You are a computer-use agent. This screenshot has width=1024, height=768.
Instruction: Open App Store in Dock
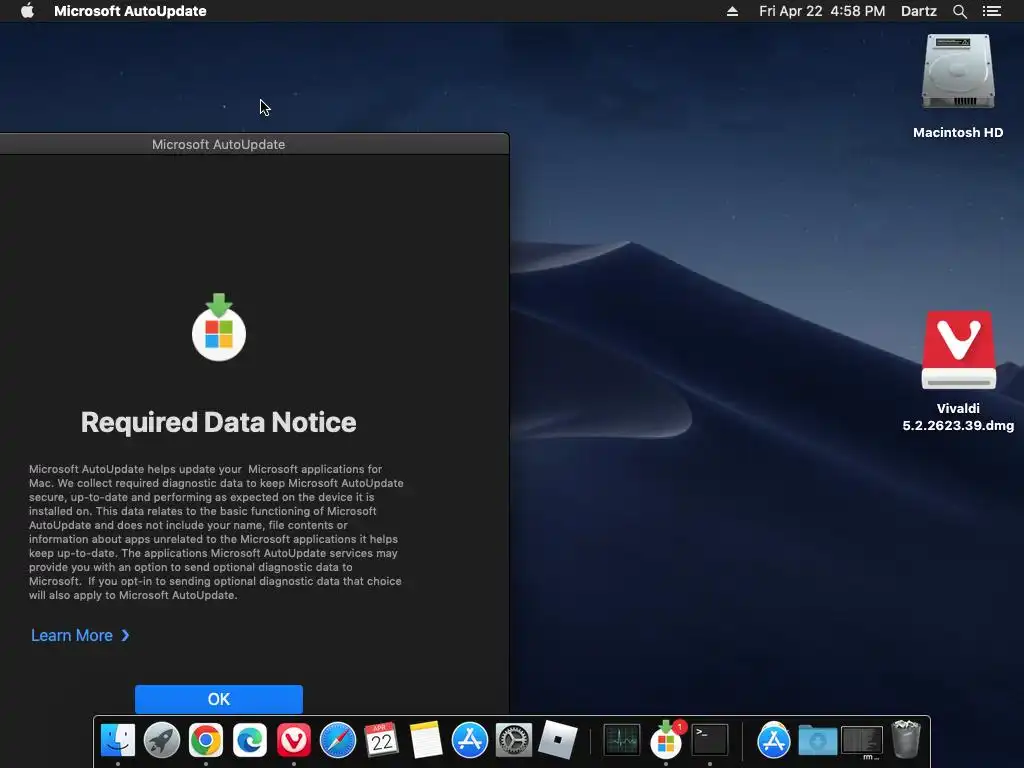(470, 741)
